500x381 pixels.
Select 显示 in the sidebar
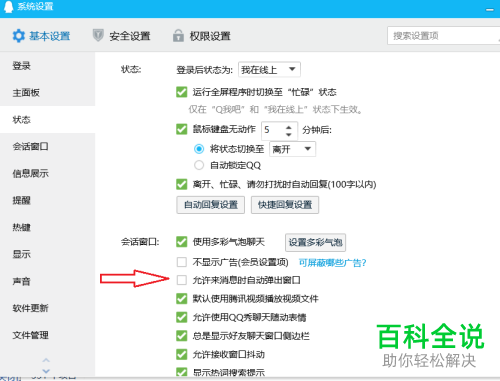coord(47,254)
